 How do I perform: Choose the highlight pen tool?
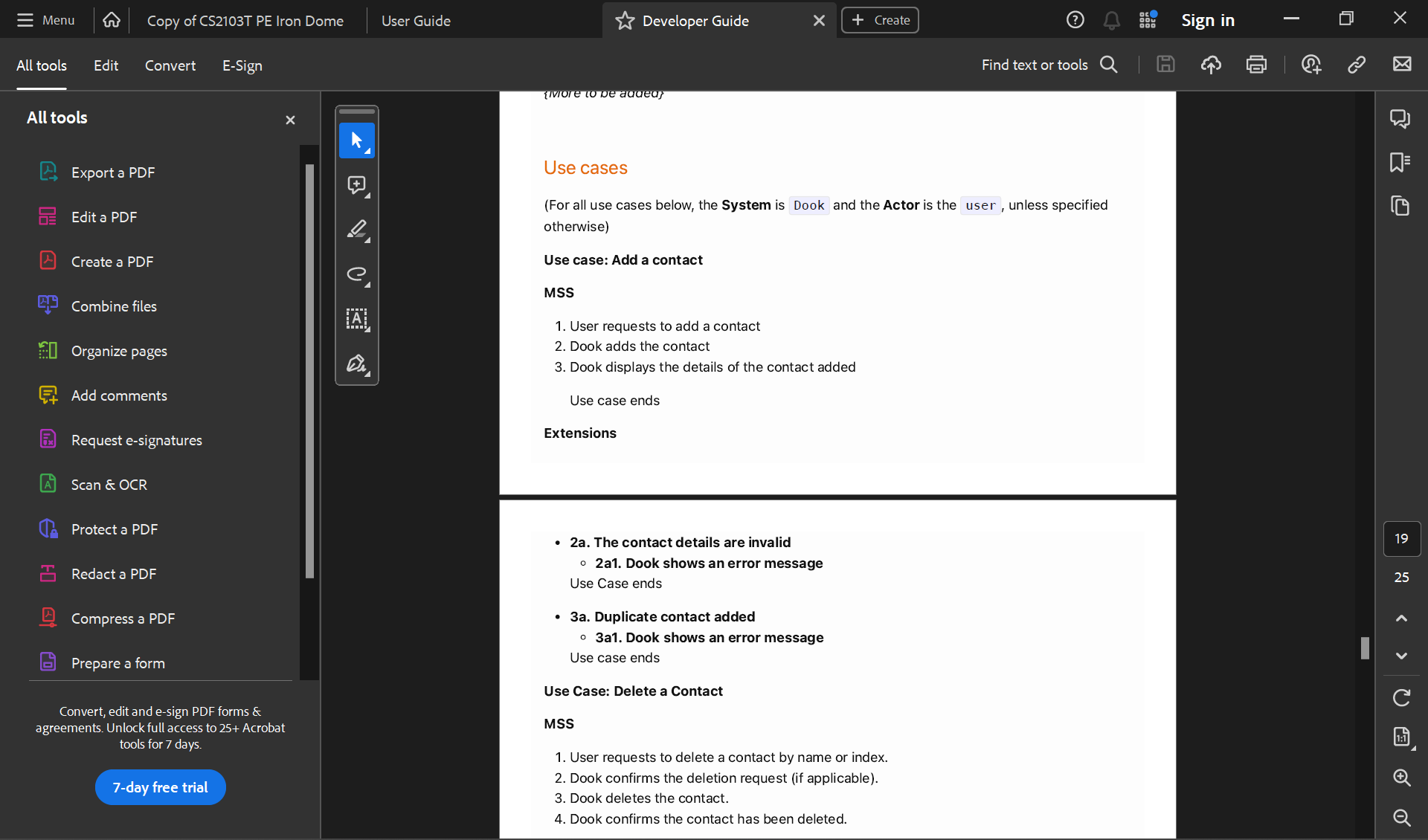tap(356, 230)
